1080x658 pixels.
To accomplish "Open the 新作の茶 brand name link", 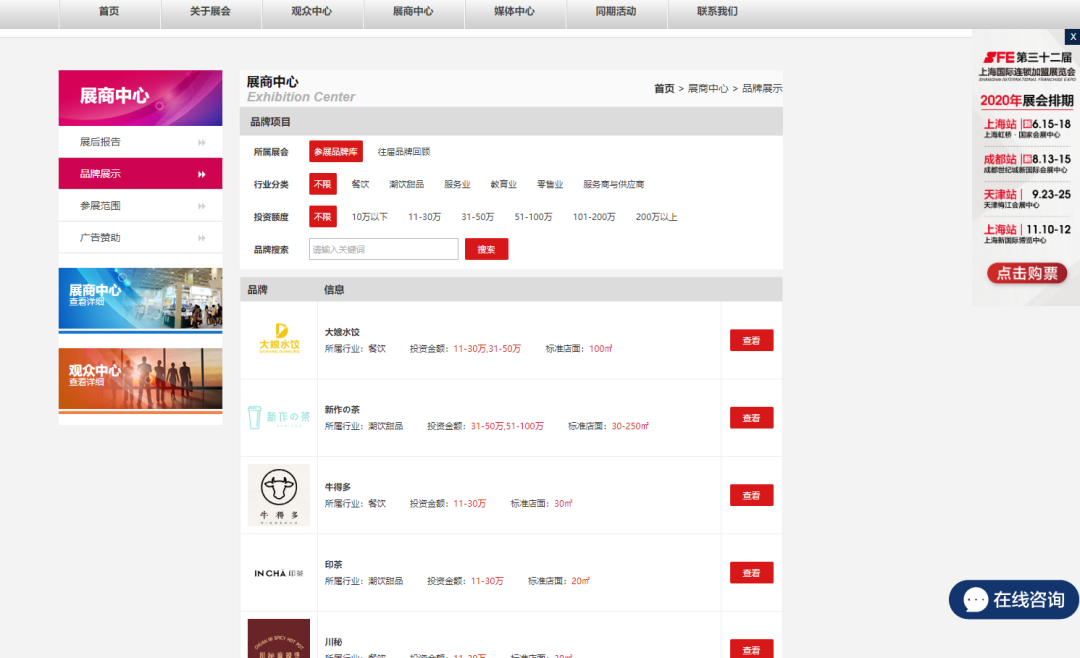I will [x=342, y=409].
